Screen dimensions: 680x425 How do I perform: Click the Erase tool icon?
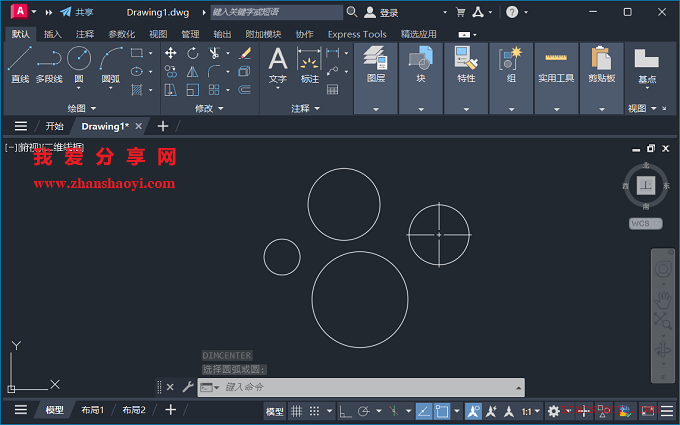245,53
